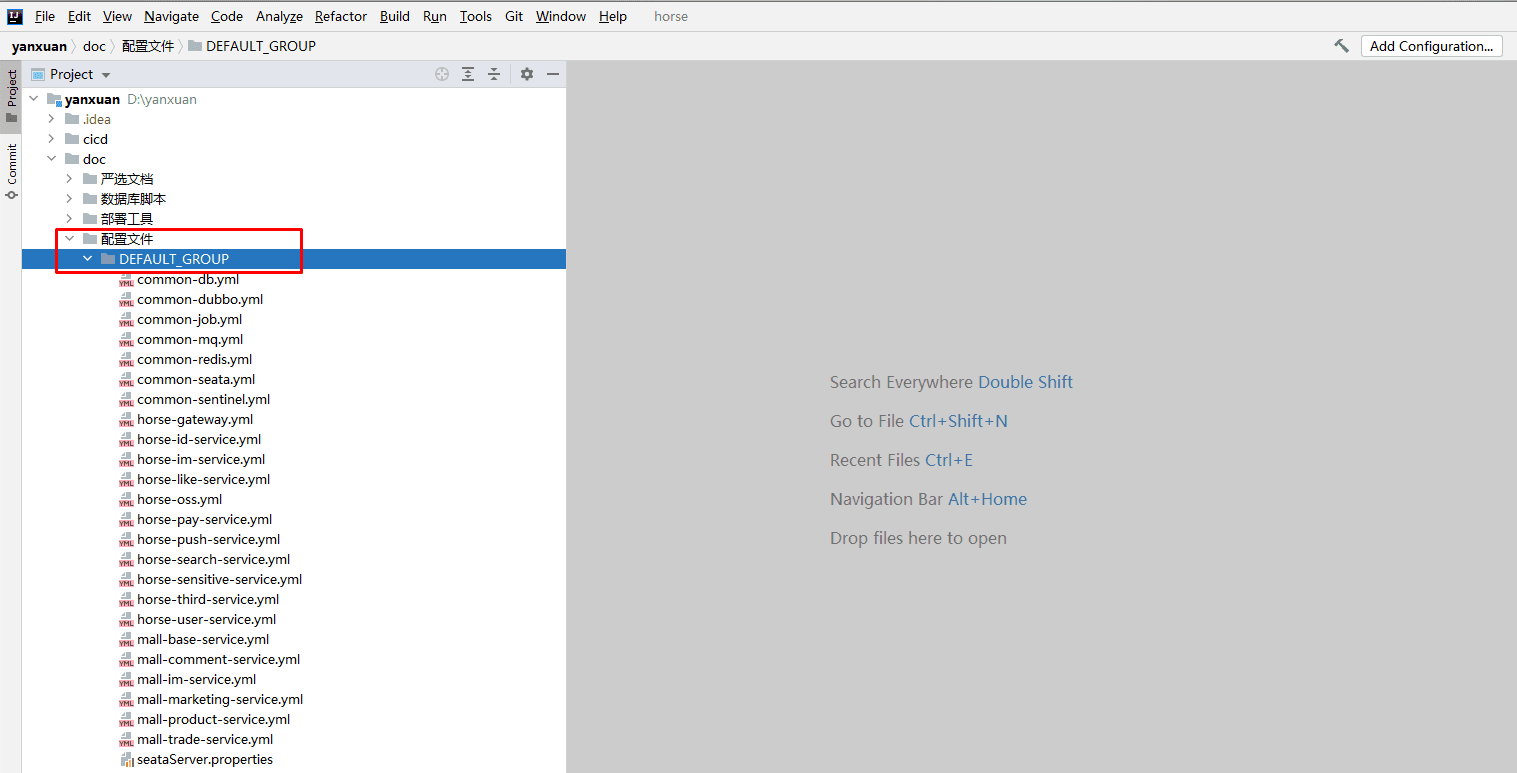Screen dimensions: 1517x773
Task: Open the Project panel settings gear
Action: [527, 74]
